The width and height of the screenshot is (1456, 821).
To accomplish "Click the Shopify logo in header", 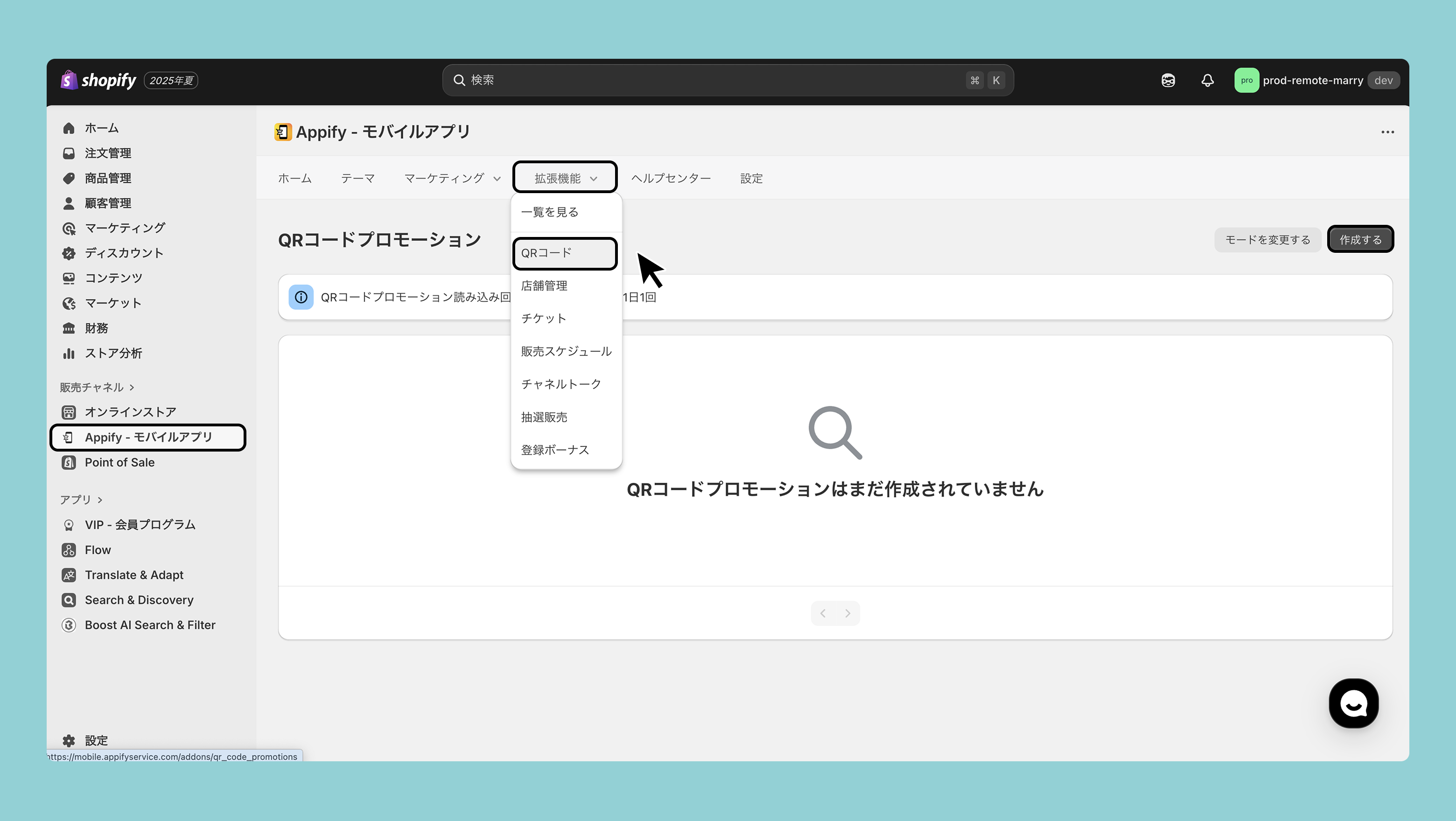I will [99, 80].
